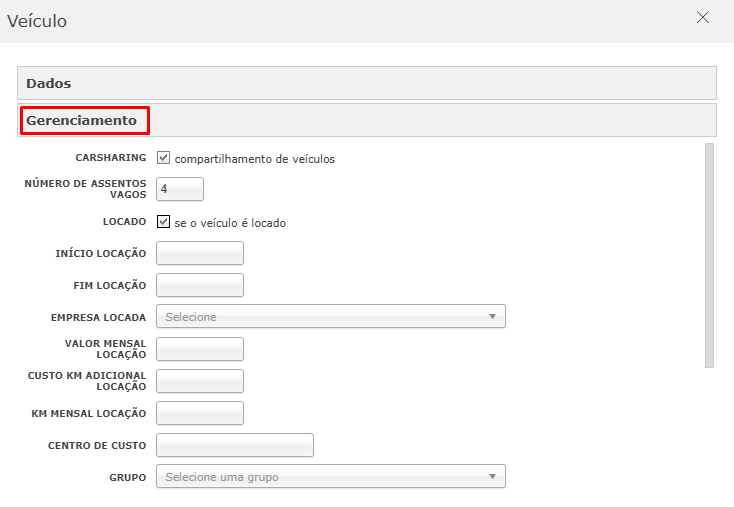Click the arrow icon on Grupo combo

coord(492,477)
